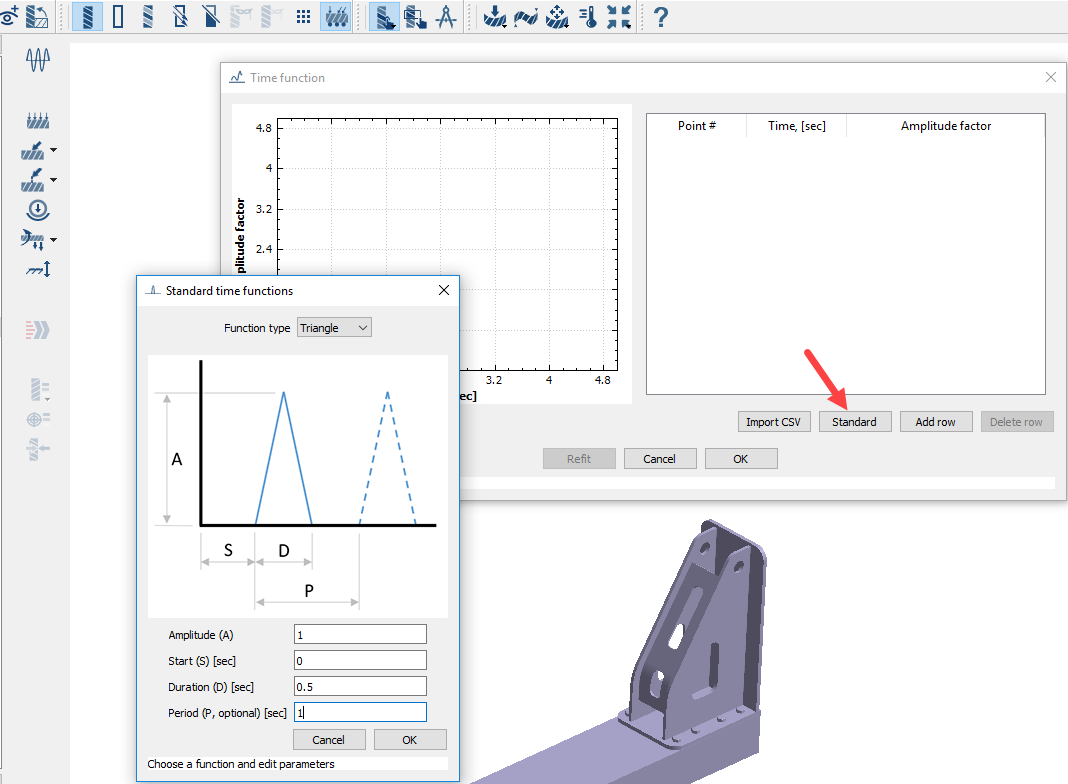Select the gravity load circle-arrow icon
The height and width of the screenshot is (784, 1068).
(38, 210)
